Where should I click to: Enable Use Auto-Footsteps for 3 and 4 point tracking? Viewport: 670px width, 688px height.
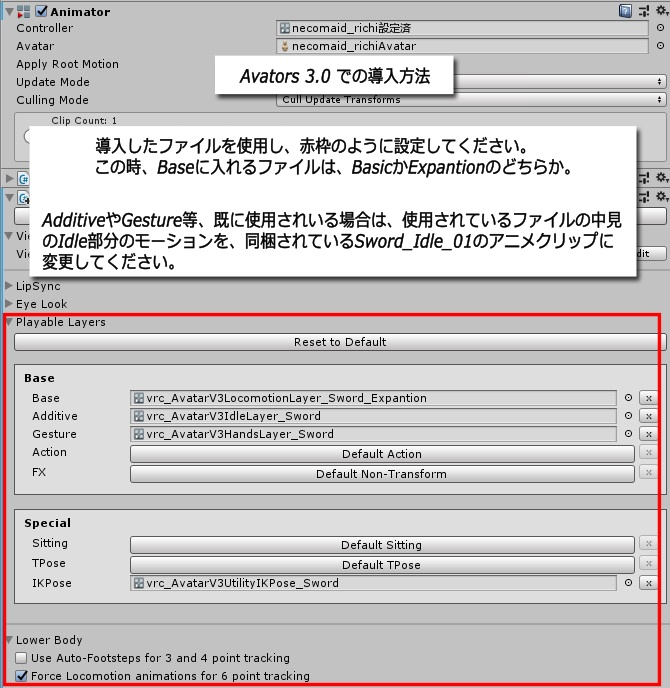21,658
